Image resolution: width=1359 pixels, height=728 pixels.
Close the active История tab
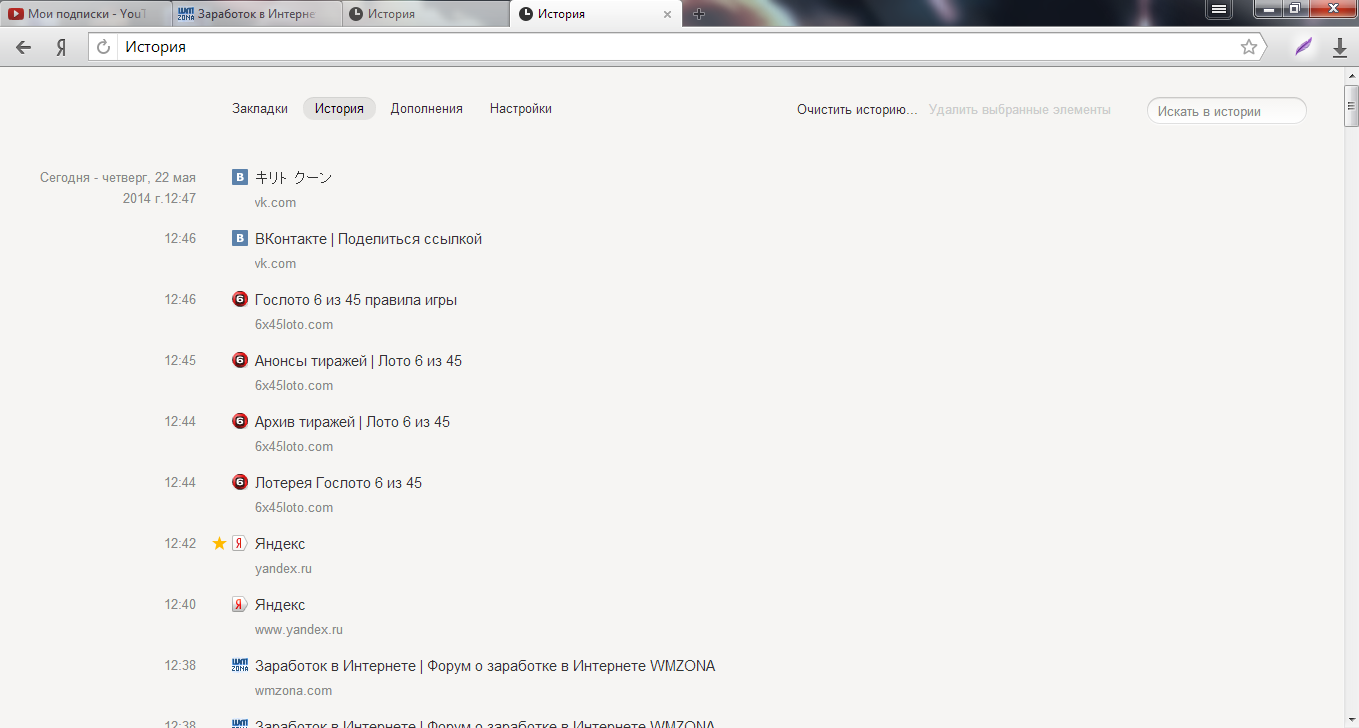(668, 14)
